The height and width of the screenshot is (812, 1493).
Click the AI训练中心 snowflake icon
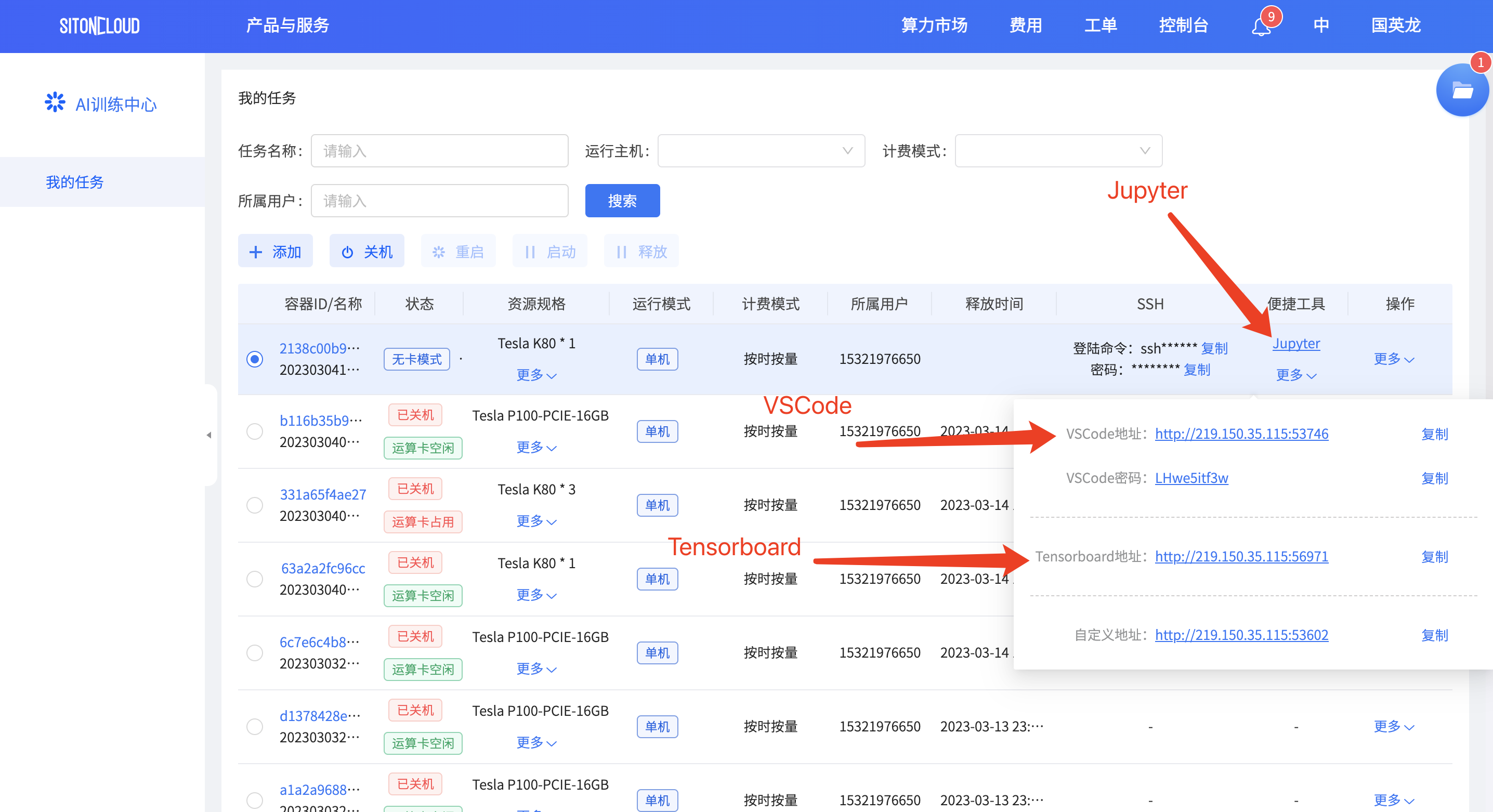55,102
